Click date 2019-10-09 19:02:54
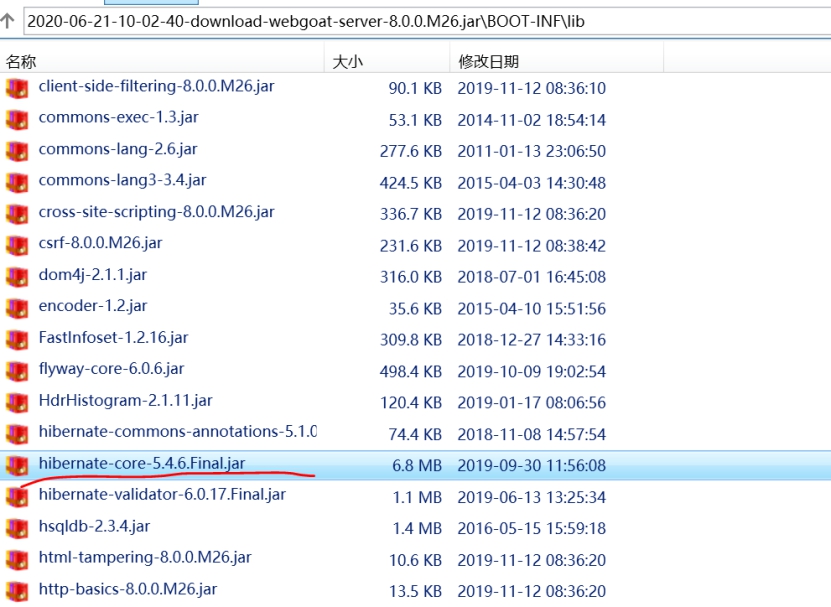The height and width of the screenshot is (607, 831). [532, 371]
